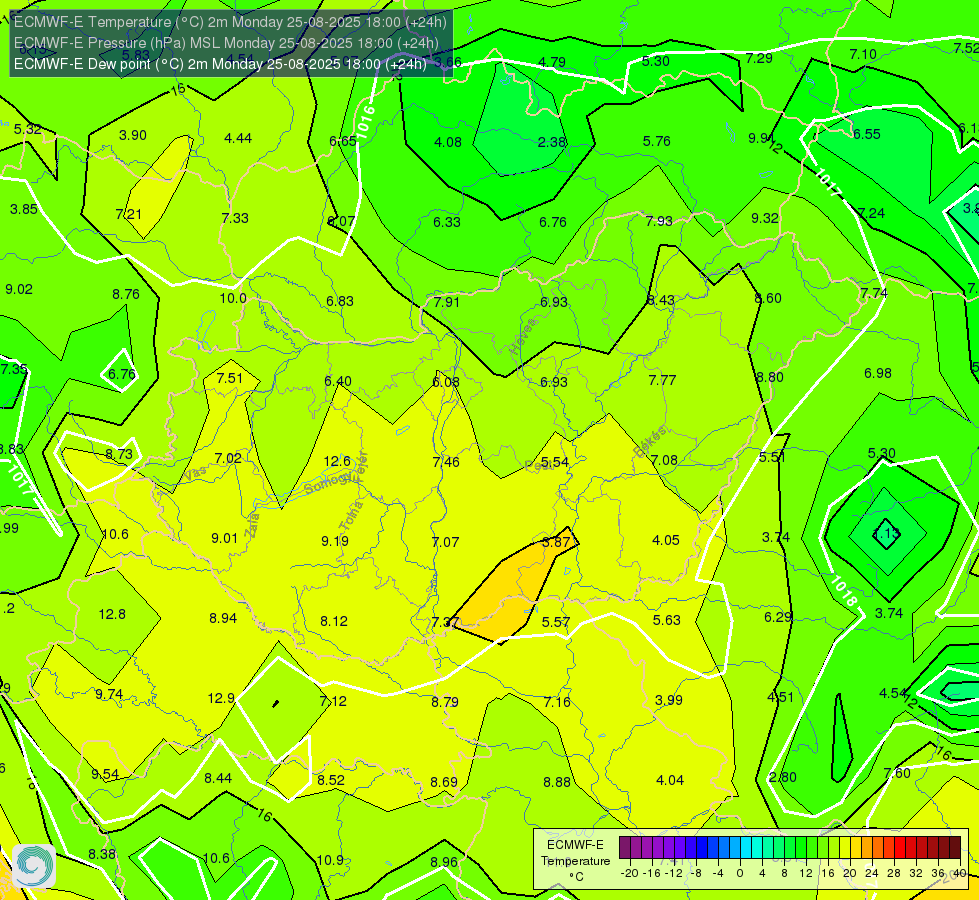Click the dew point value 7.33
Image resolution: width=979 pixels, height=900 pixels.
(235, 218)
